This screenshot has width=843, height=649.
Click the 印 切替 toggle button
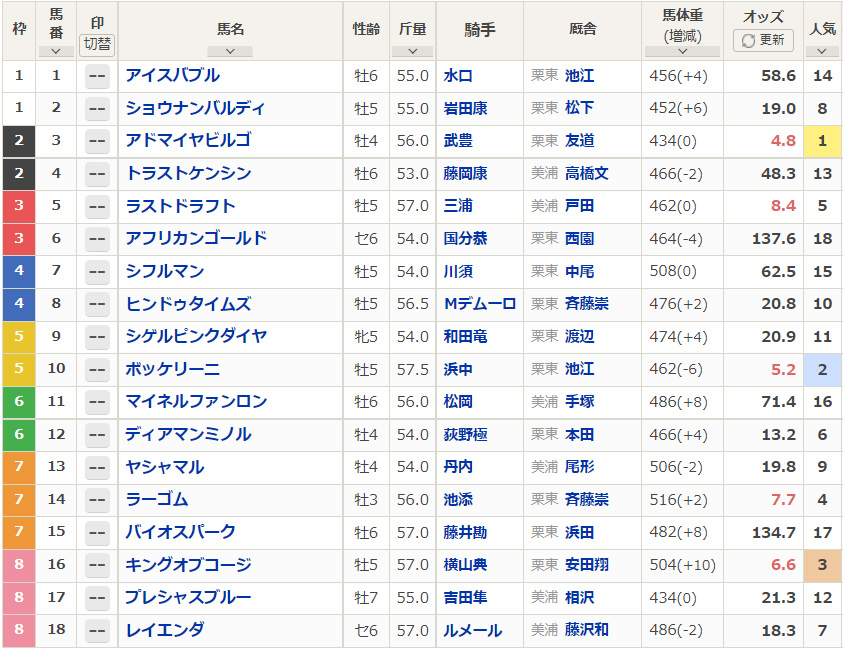[x=97, y=44]
